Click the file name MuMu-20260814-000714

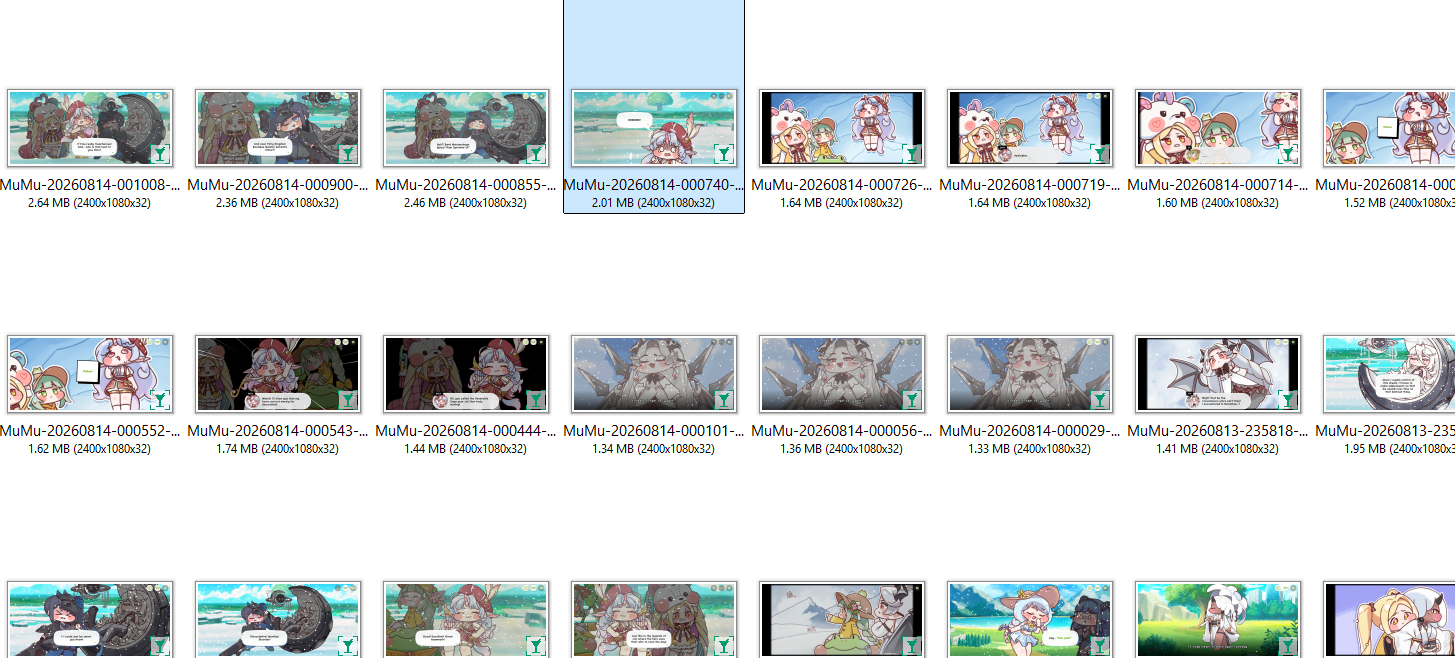(1218, 185)
